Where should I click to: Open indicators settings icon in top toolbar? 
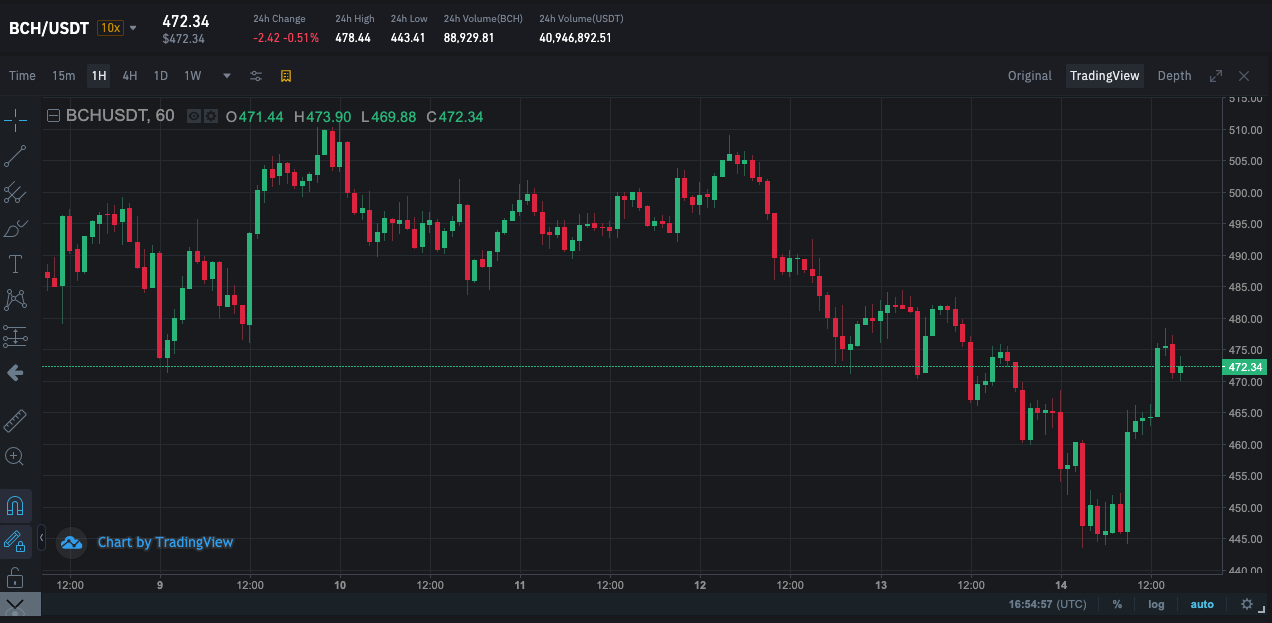click(x=256, y=76)
